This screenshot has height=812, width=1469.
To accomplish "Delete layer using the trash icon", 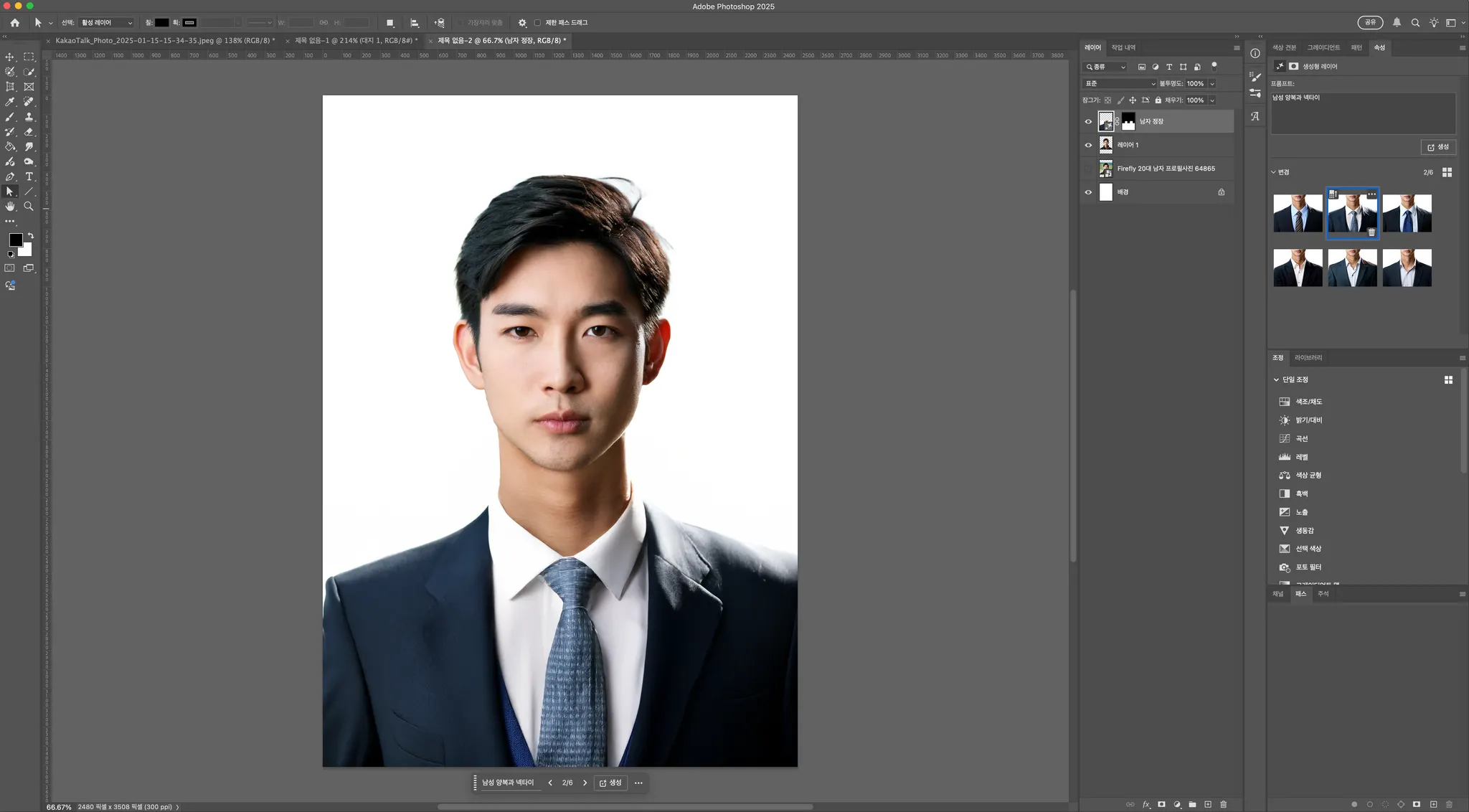I will click(1224, 804).
